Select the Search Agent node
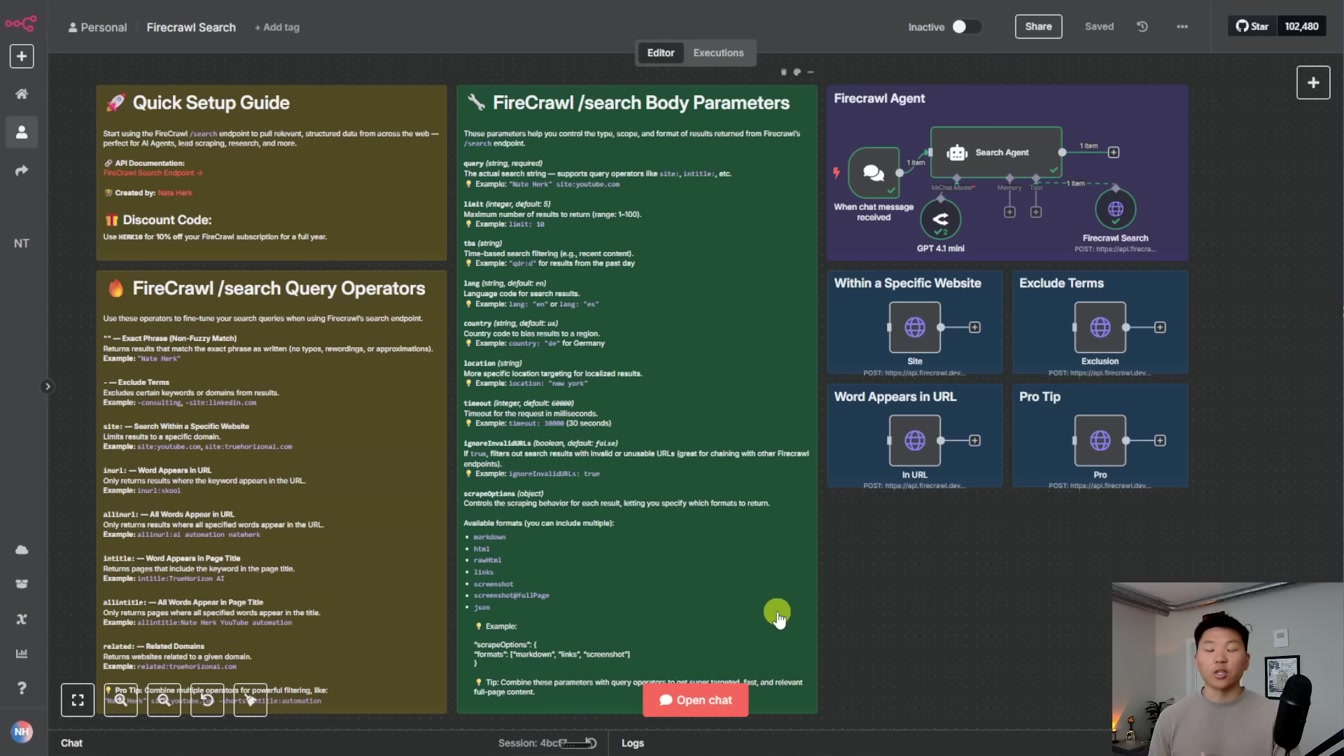Image resolution: width=1344 pixels, height=756 pixels. click(x=996, y=152)
